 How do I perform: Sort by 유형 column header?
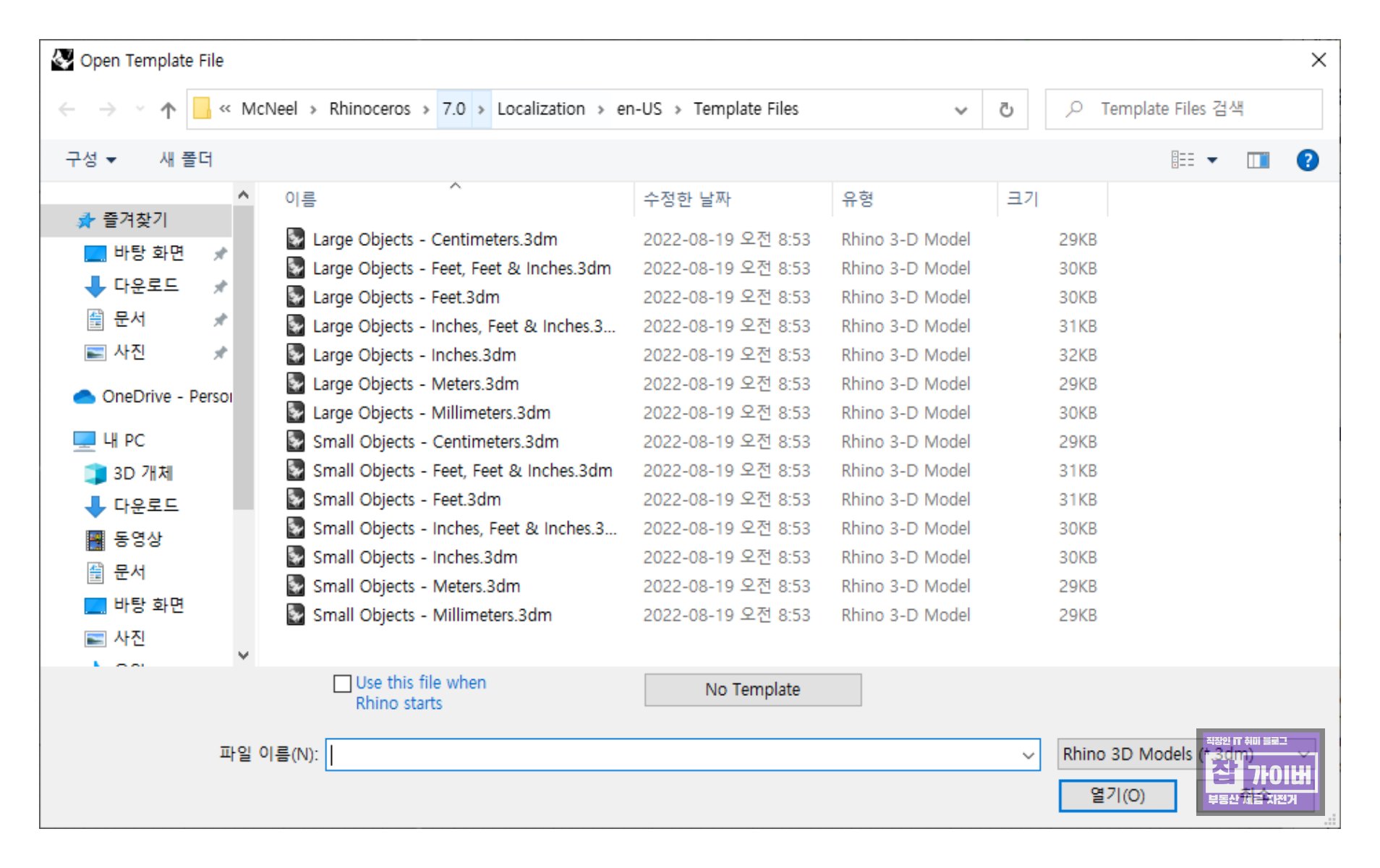(858, 199)
